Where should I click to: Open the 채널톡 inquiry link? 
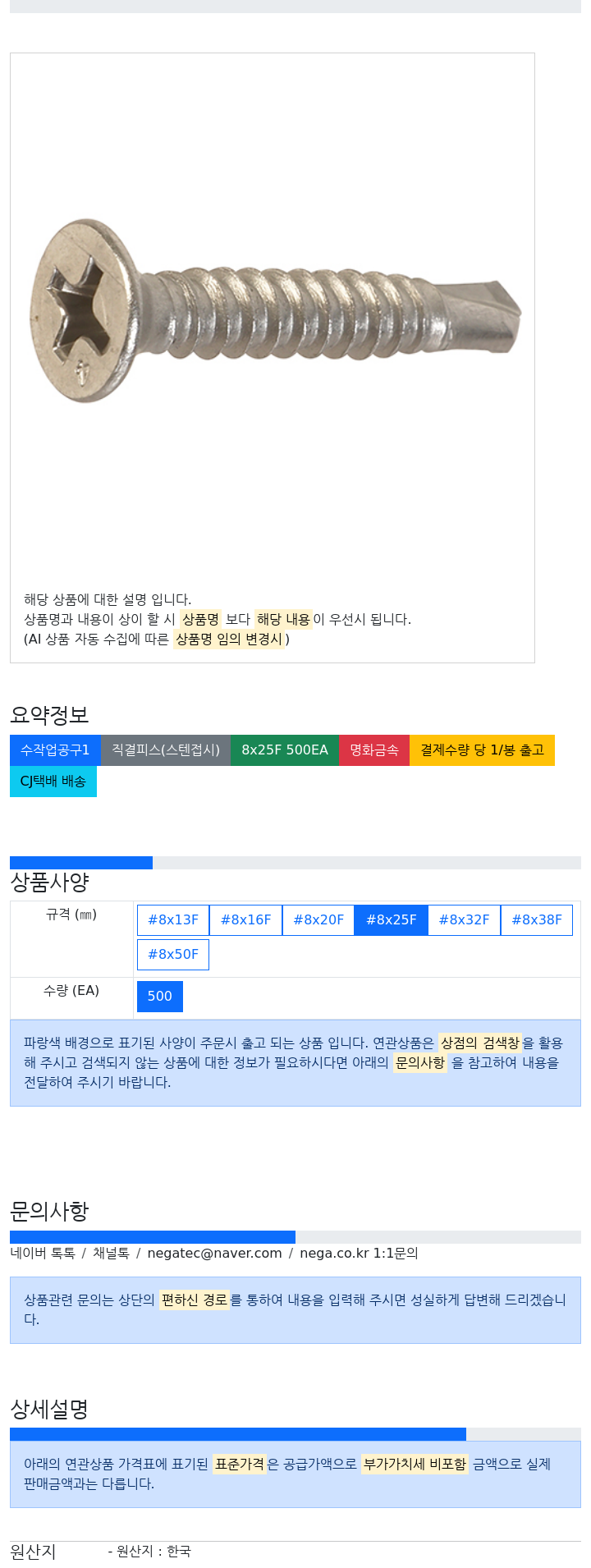click(x=111, y=1254)
